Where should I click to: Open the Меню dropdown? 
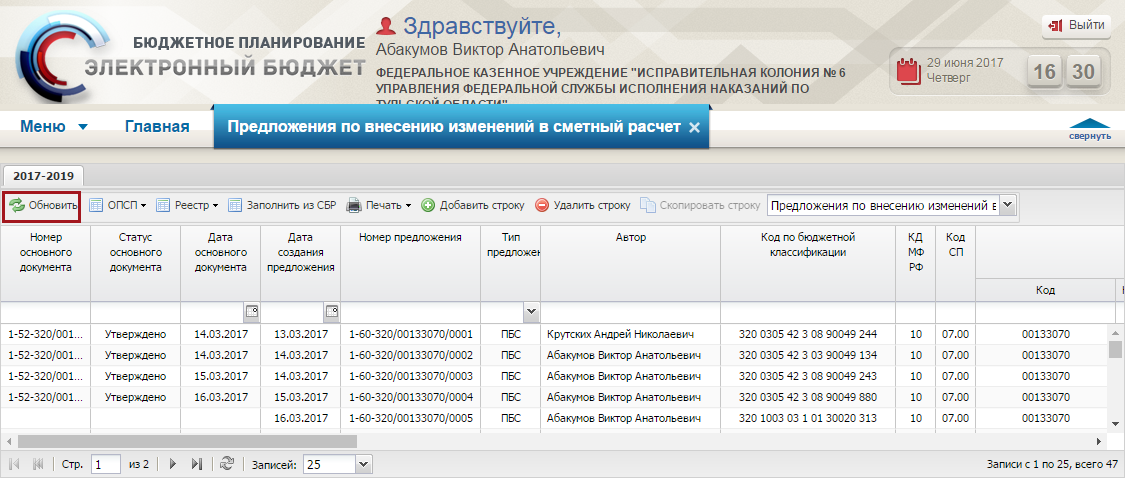tap(54, 126)
